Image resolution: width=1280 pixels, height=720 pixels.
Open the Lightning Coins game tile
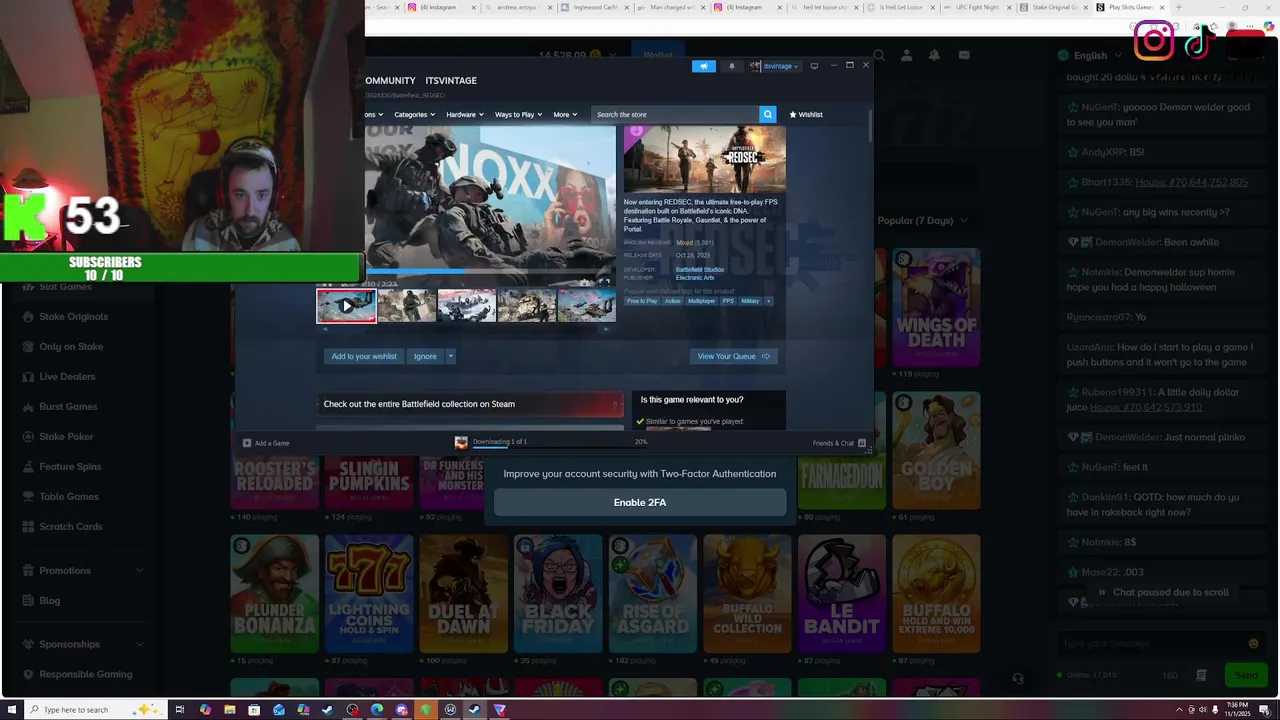(x=369, y=593)
